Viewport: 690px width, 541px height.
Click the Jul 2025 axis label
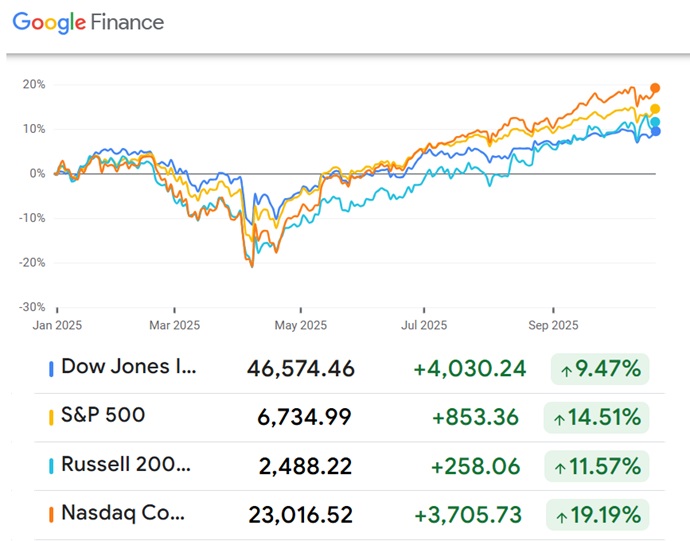click(x=424, y=324)
